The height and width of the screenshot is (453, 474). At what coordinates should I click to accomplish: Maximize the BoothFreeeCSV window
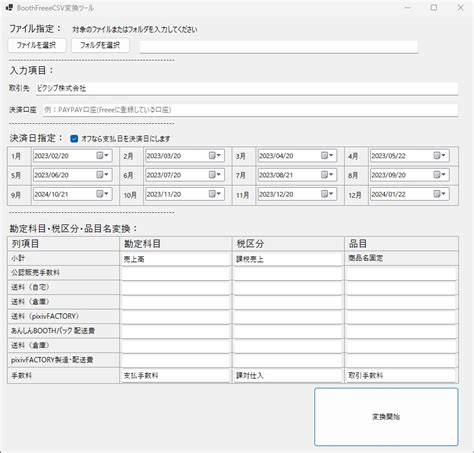click(434, 8)
